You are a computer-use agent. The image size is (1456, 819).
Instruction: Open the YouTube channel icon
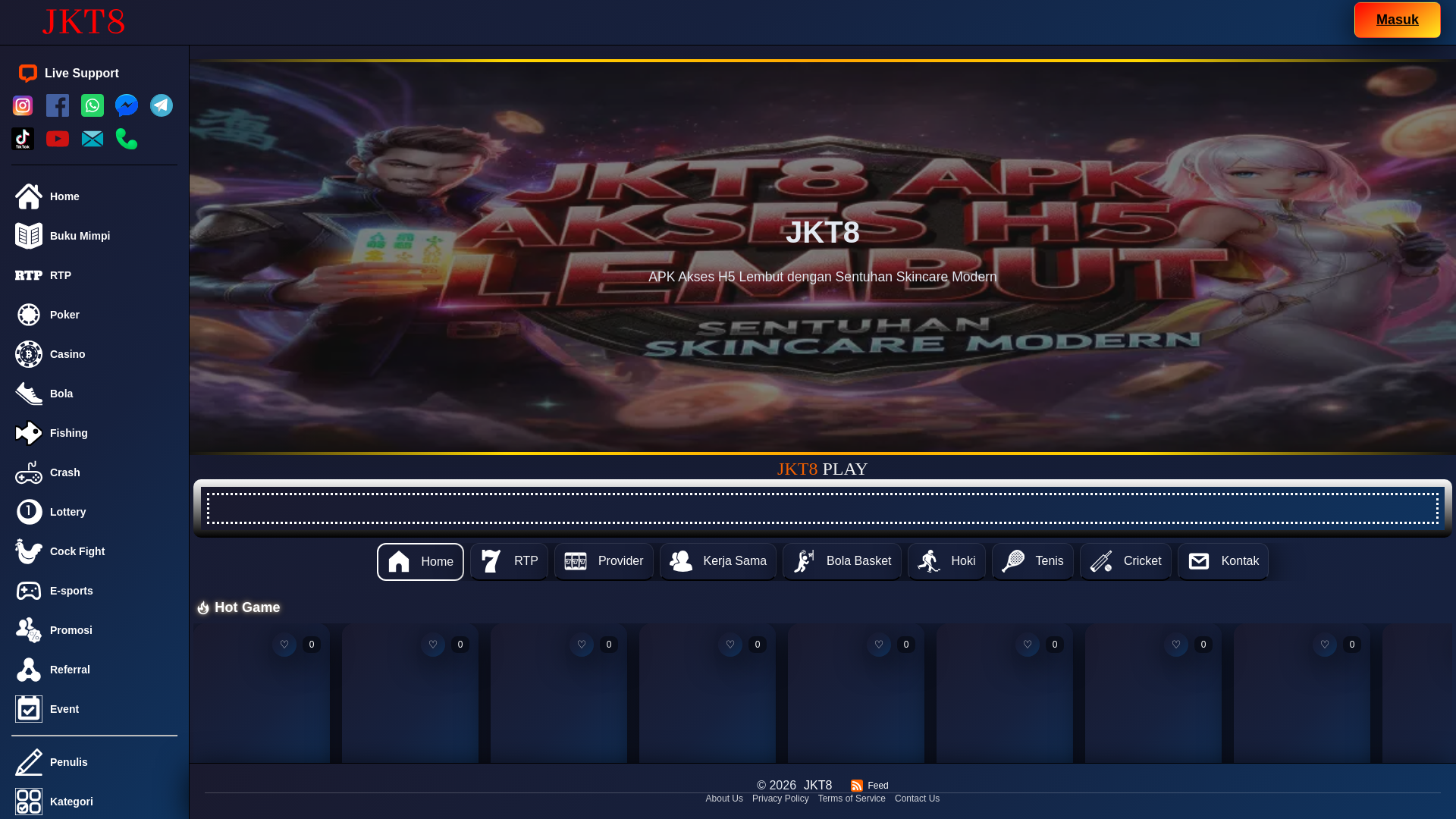pos(58,139)
